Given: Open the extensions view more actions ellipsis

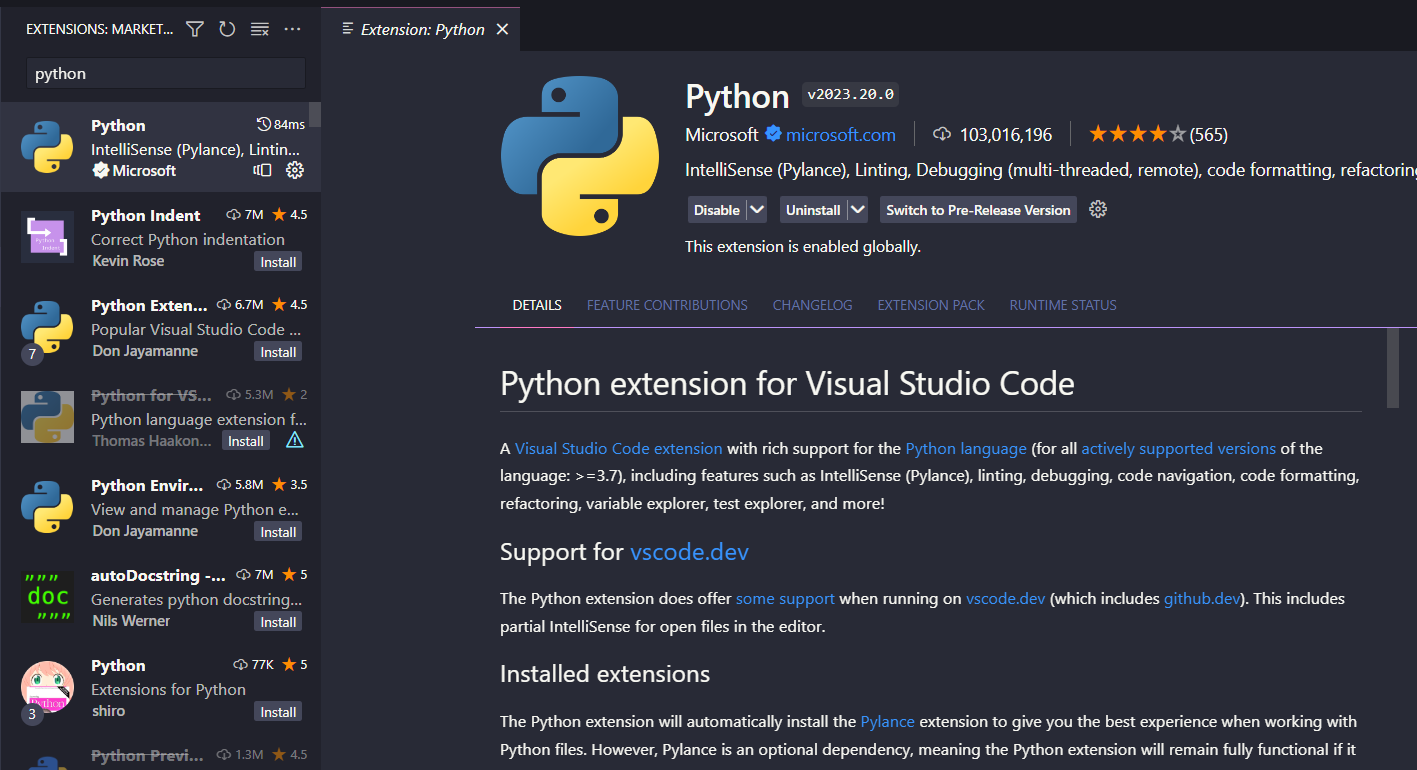Looking at the screenshot, I should 292,29.
